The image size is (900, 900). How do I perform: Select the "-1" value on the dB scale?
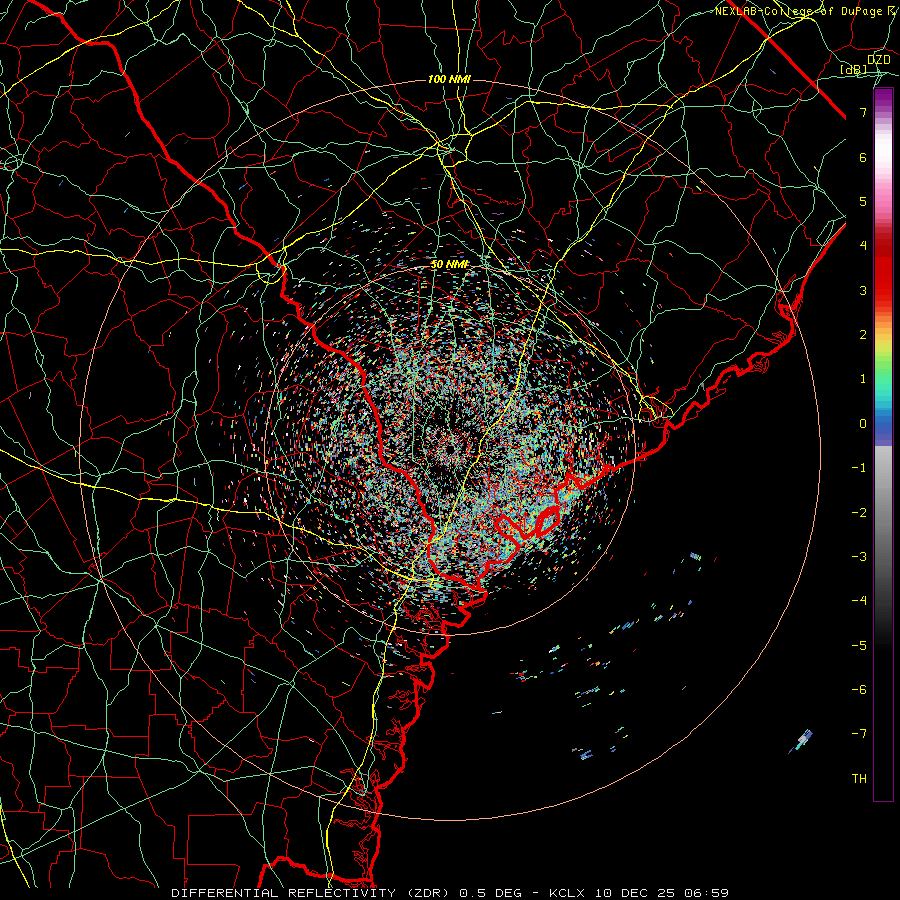pyautogui.click(x=859, y=468)
